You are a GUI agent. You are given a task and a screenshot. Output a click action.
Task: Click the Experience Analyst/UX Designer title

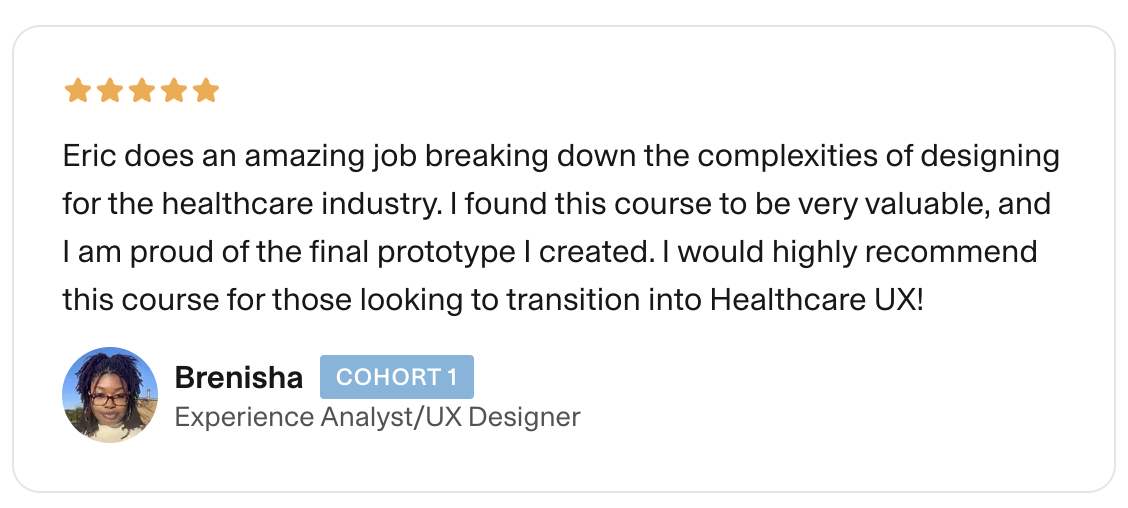point(377,416)
